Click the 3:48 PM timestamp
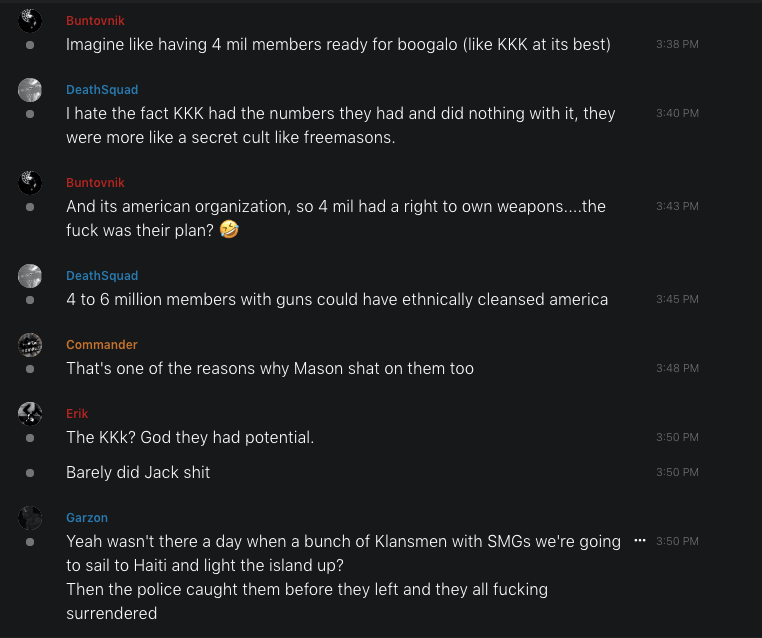762x638 pixels. [677, 368]
